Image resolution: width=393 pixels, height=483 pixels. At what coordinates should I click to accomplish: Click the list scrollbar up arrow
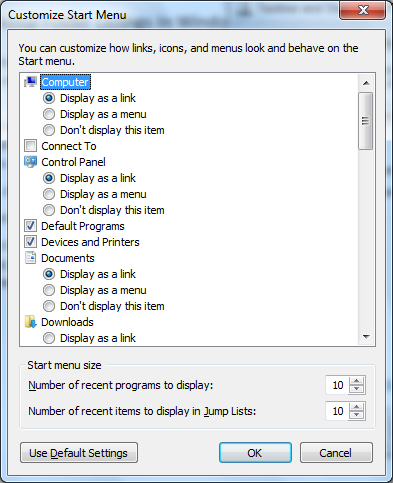(x=366, y=83)
